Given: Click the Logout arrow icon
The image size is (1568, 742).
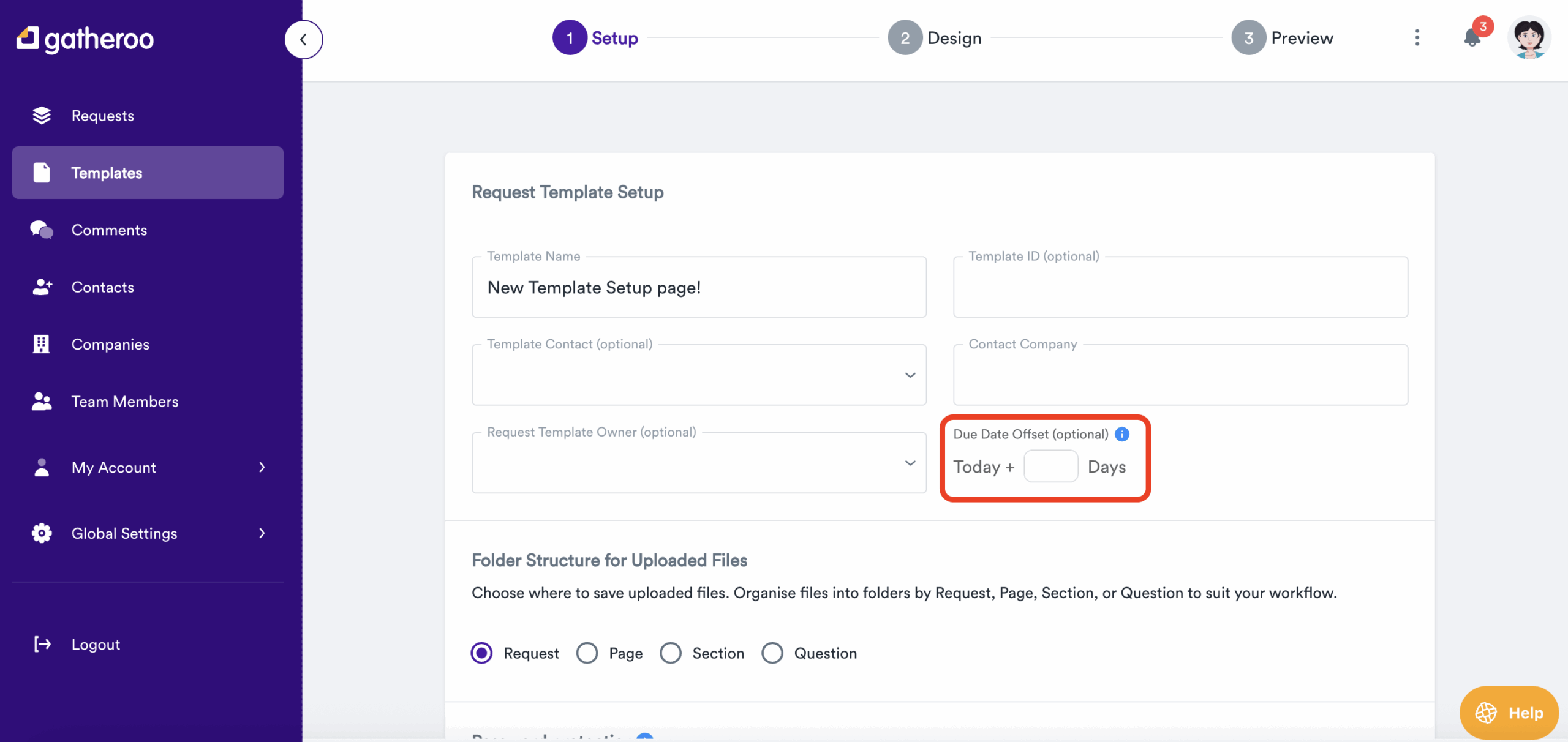Looking at the screenshot, I should [x=42, y=644].
